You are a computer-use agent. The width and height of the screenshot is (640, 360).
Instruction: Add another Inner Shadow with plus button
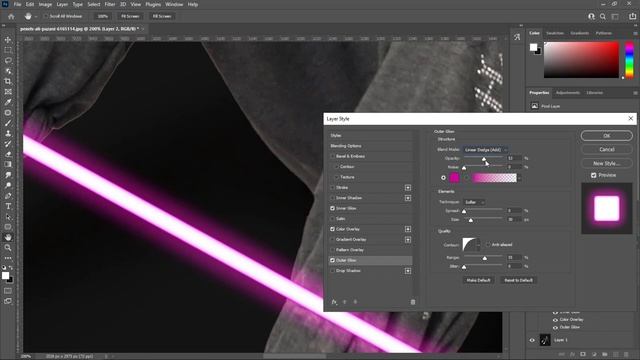pyautogui.click(x=408, y=198)
